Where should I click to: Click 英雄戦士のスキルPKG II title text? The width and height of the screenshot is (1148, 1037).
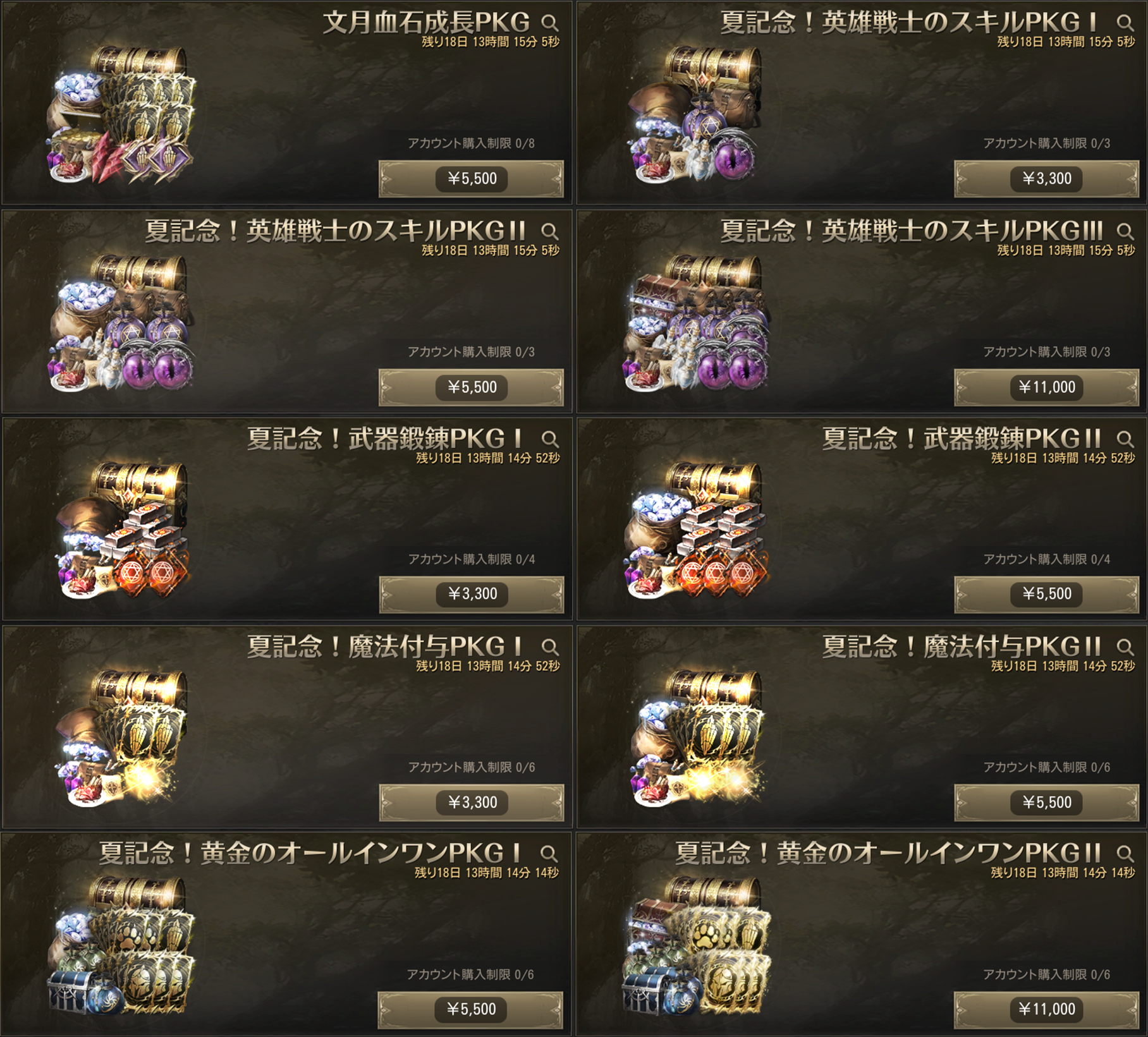pos(336,231)
